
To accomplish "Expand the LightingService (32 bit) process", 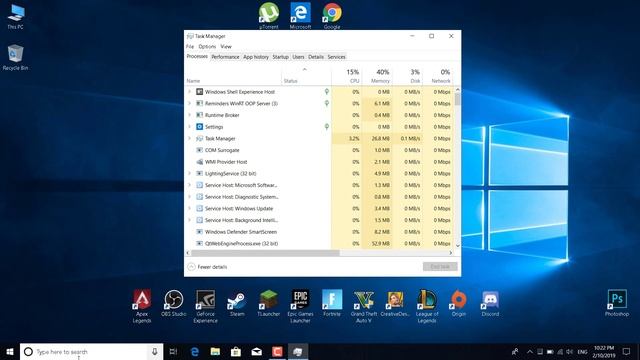I will click(x=189, y=173).
